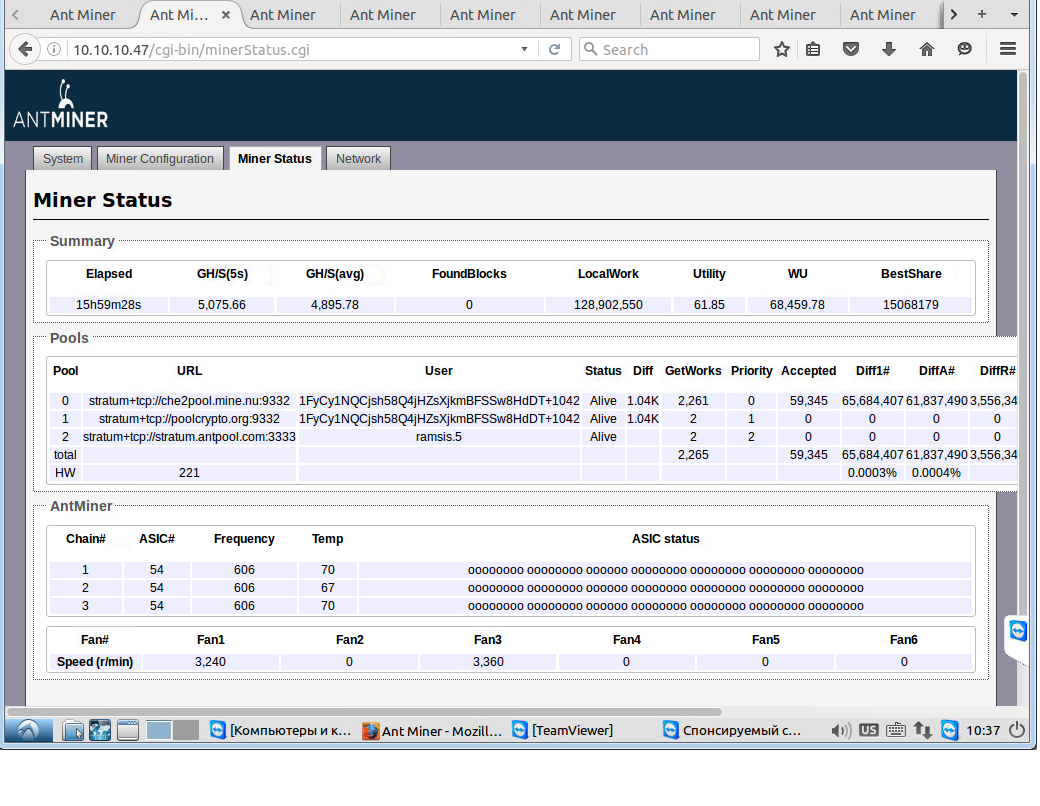This screenshot has height=806, width=1040.
Task: Click into the browser Search box
Action: 669,49
